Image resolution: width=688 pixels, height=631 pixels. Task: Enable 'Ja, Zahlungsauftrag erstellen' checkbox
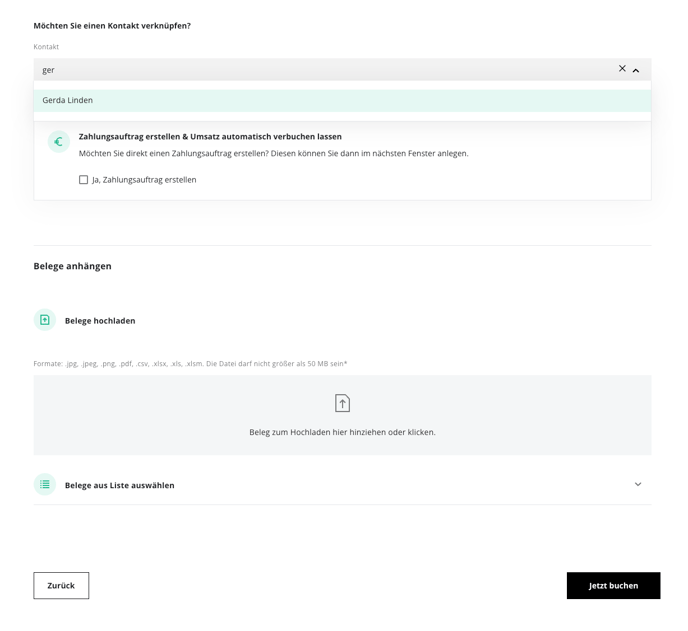(83, 180)
